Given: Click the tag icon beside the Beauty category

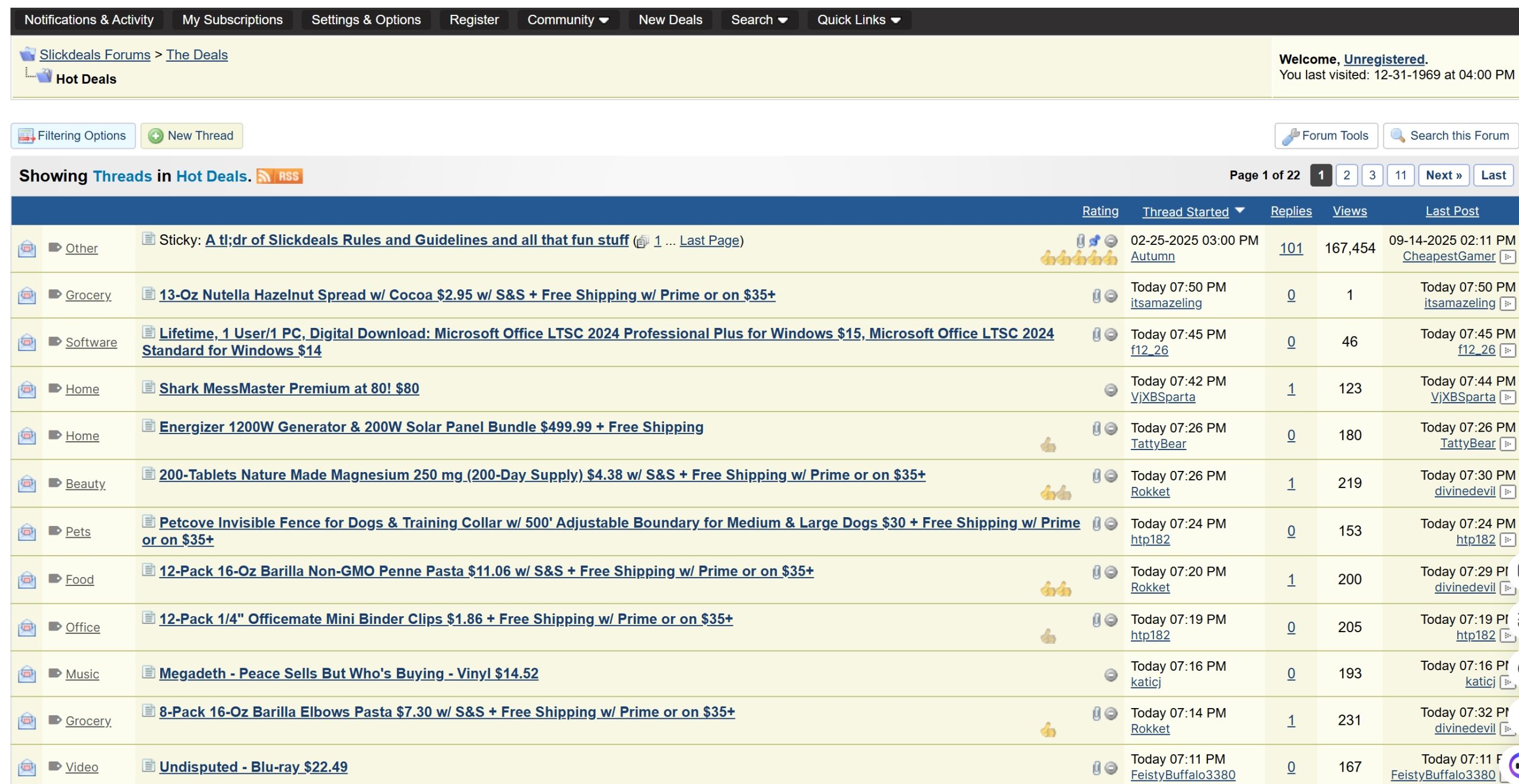Looking at the screenshot, I should [55, 482].
